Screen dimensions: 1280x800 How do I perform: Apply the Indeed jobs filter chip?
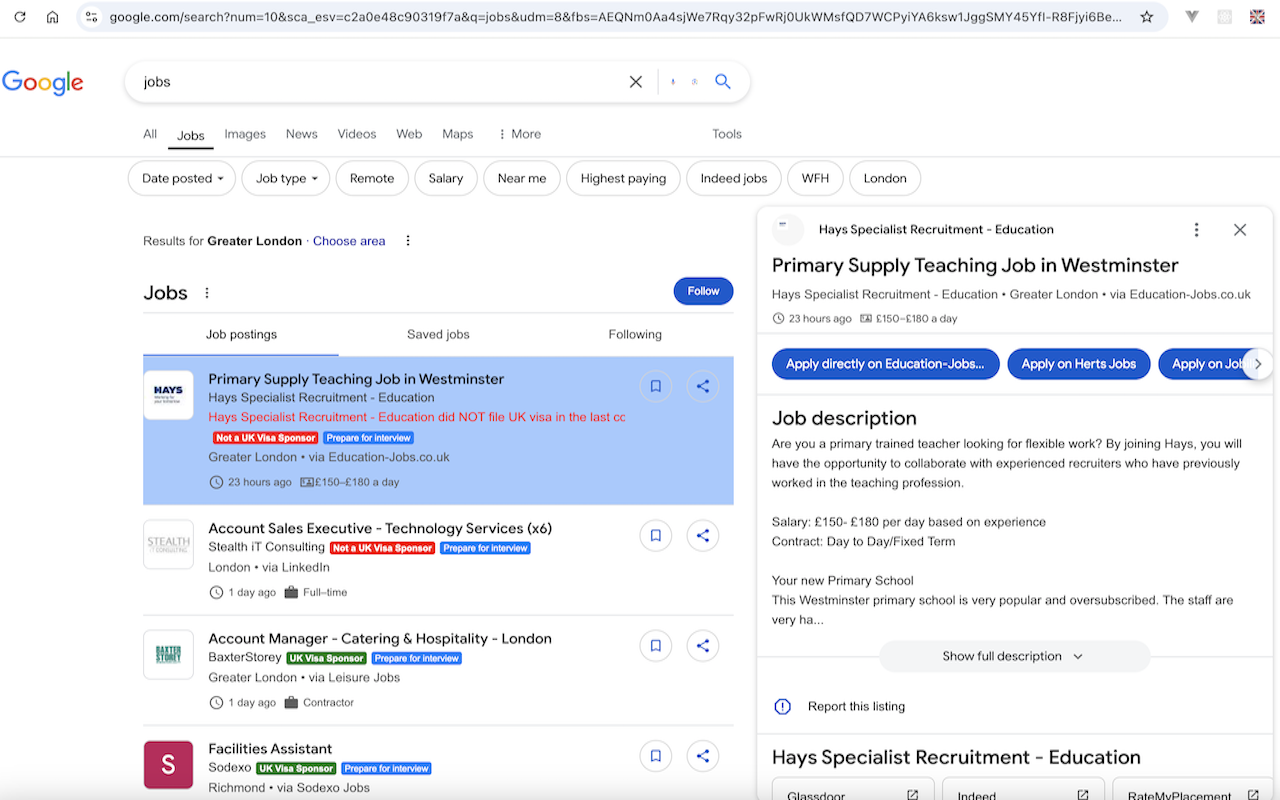click(x=734, y=179)
